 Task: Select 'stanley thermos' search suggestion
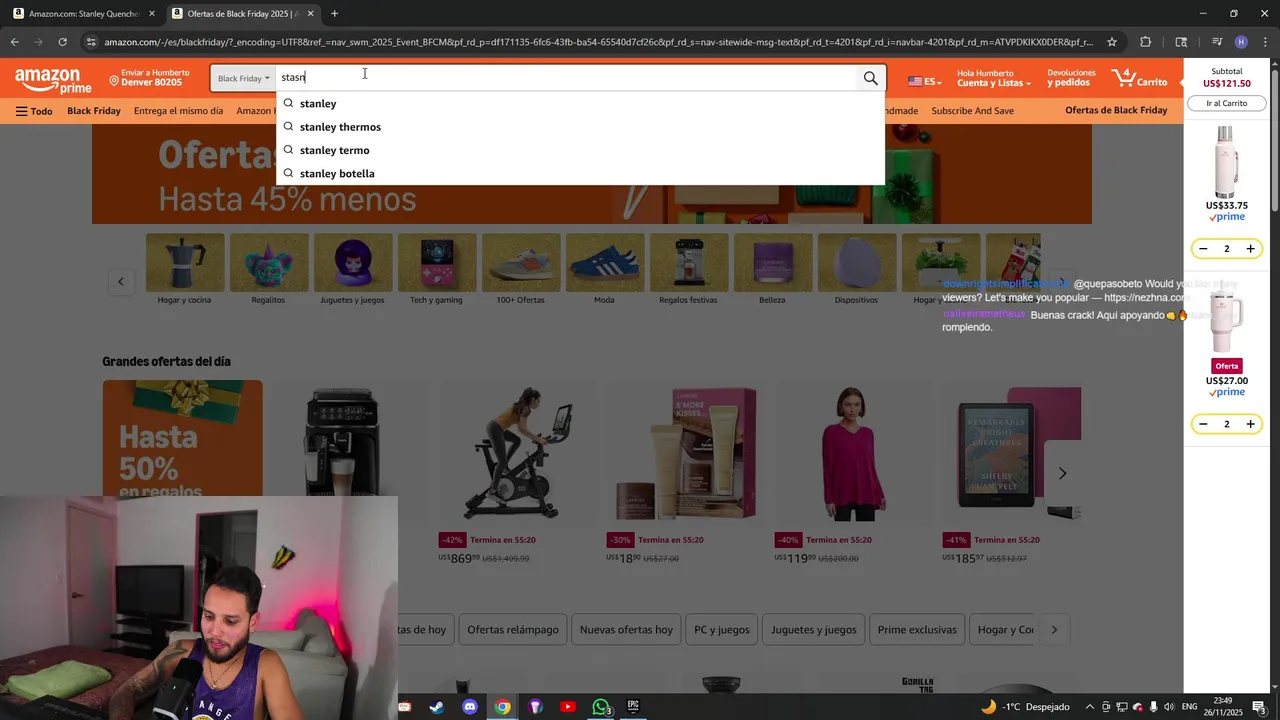tap(580, 127)
